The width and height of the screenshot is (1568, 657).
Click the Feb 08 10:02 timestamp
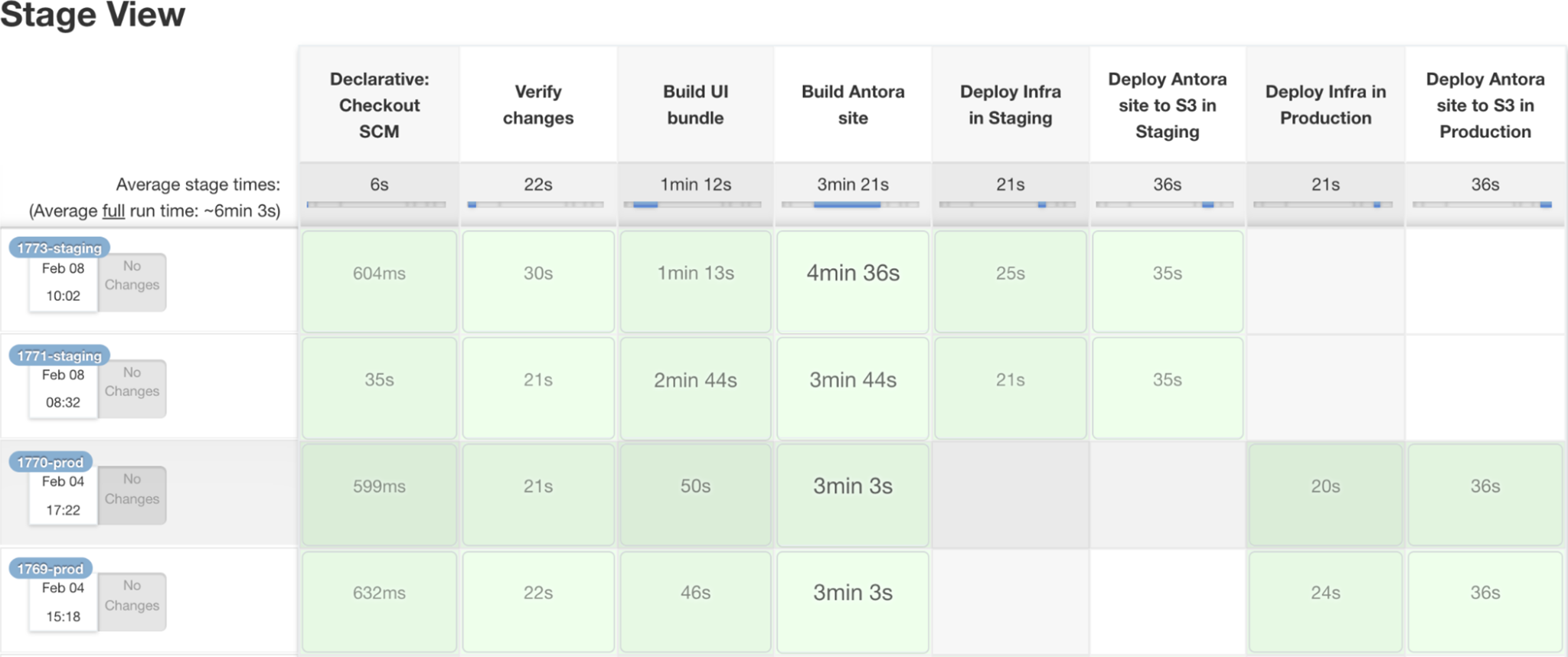coord(62,282)
